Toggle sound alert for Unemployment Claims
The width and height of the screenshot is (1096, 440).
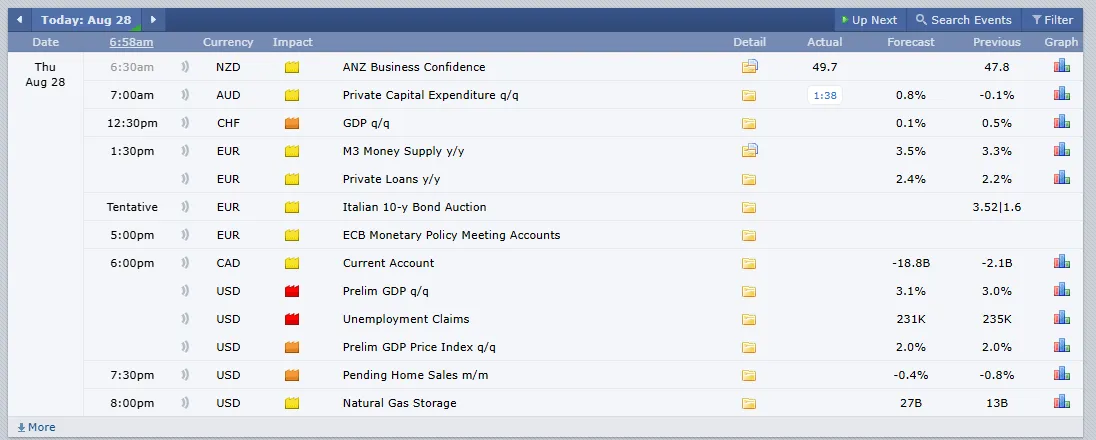(185, 319)
